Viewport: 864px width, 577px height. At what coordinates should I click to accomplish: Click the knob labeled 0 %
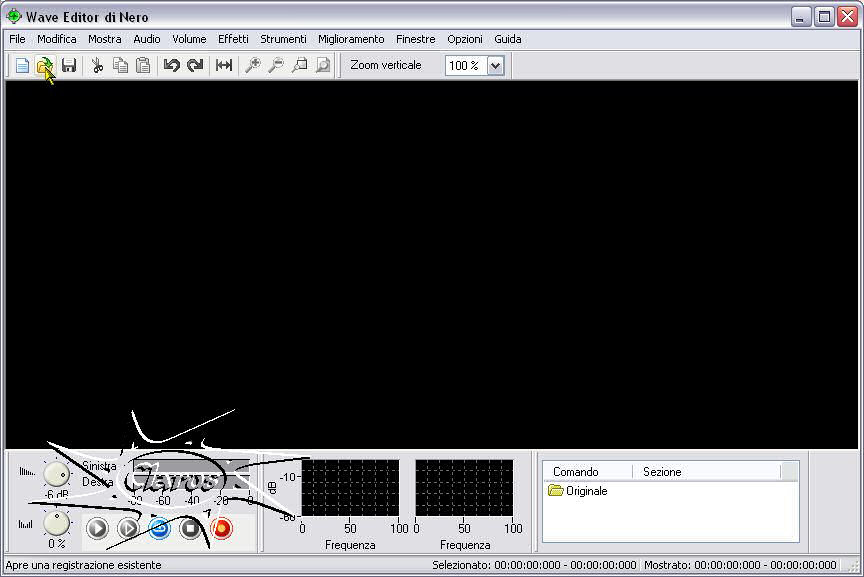tap(56, 523)
